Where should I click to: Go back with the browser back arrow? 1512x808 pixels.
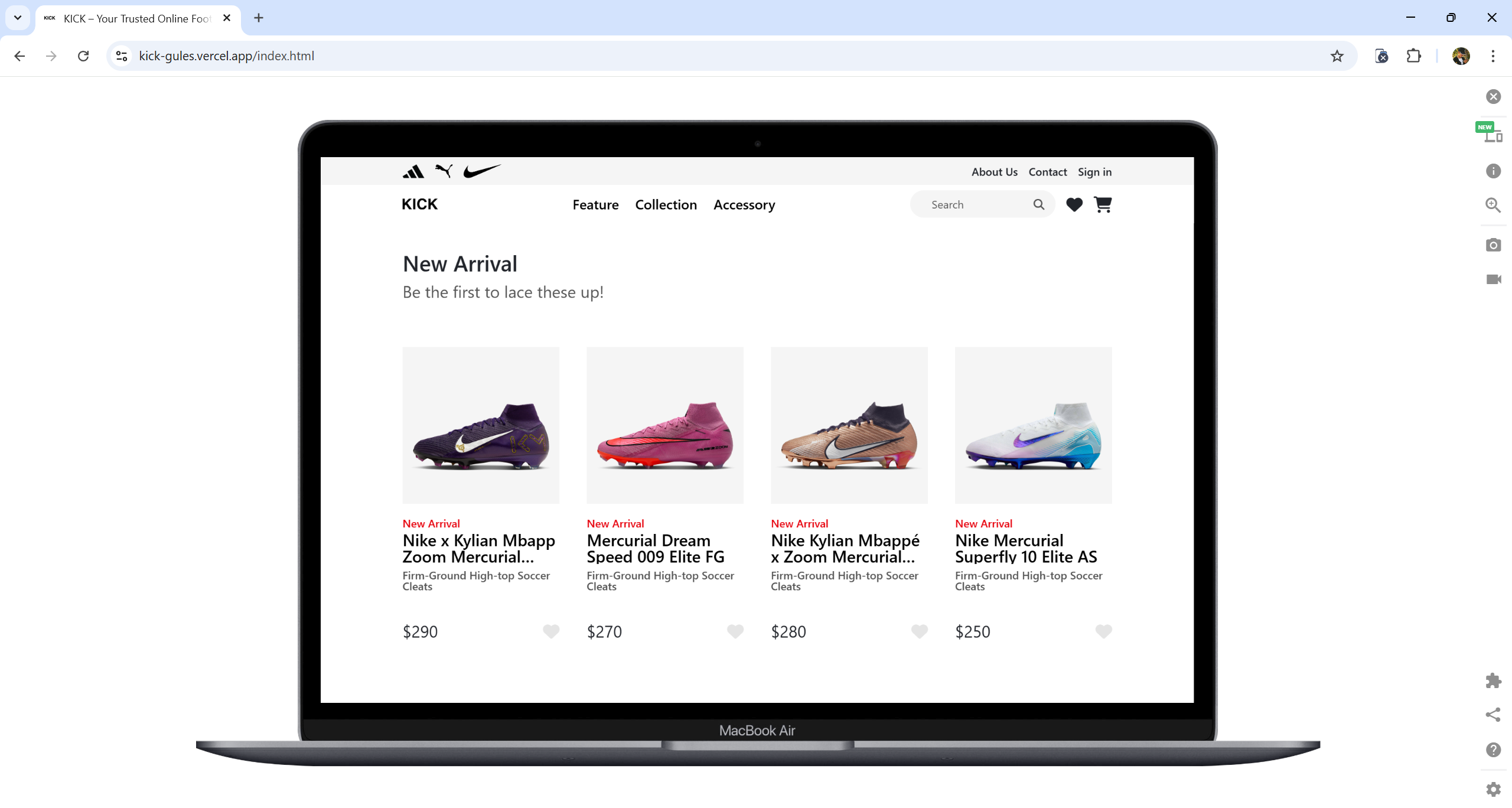[x=19, y=56]
